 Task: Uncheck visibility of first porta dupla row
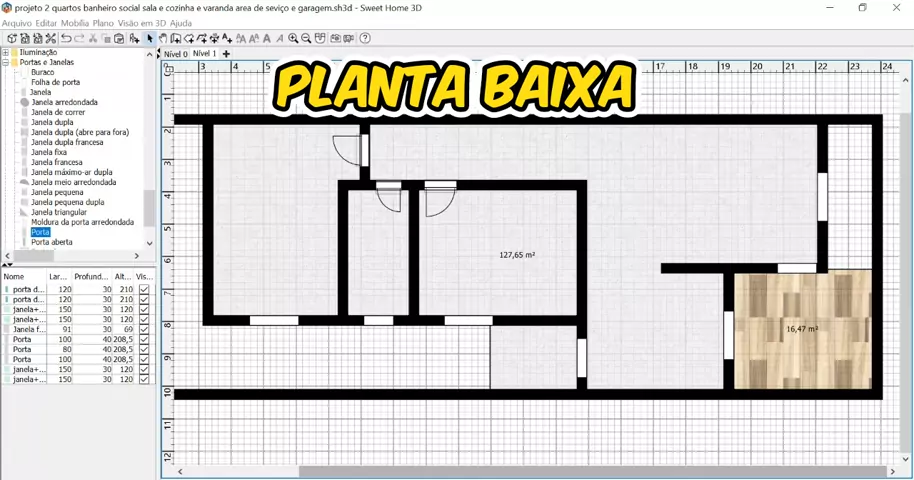[144, 289]
